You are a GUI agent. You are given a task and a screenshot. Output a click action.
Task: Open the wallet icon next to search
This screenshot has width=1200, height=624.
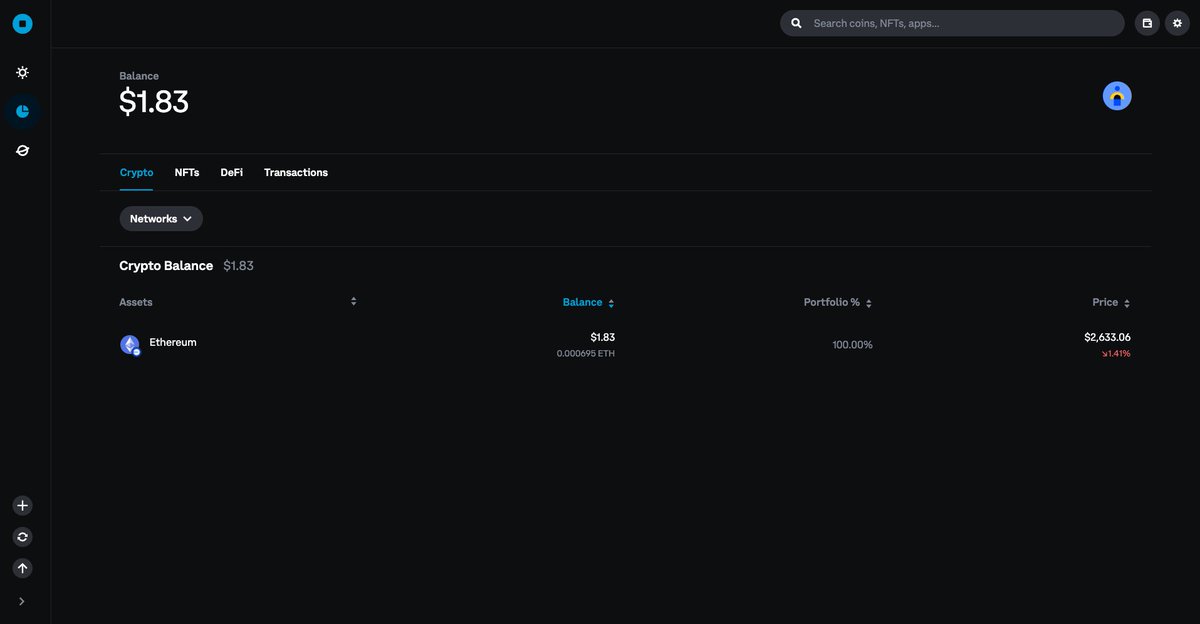[1147, 23]
